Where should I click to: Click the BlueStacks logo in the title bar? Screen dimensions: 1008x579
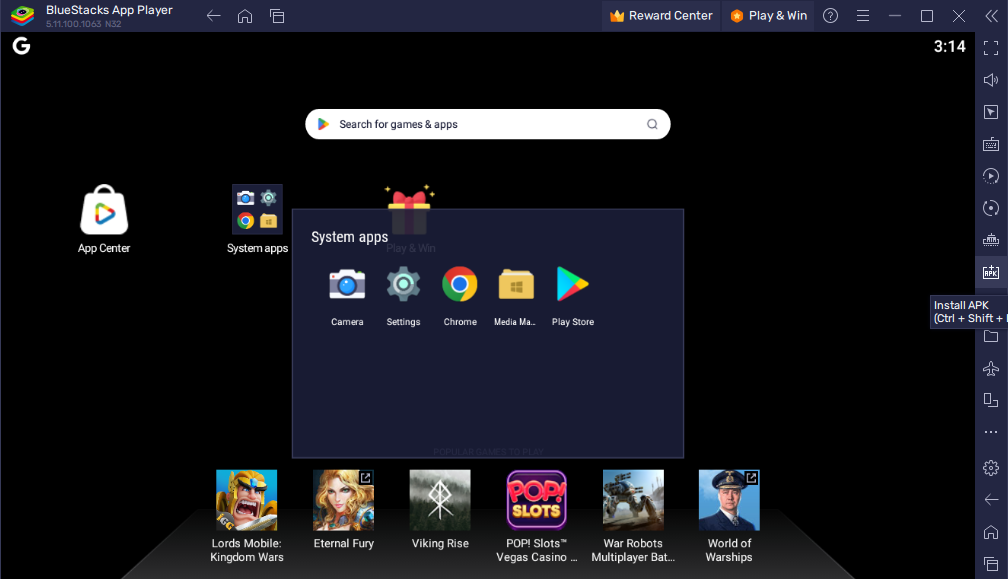pos(22,16)
